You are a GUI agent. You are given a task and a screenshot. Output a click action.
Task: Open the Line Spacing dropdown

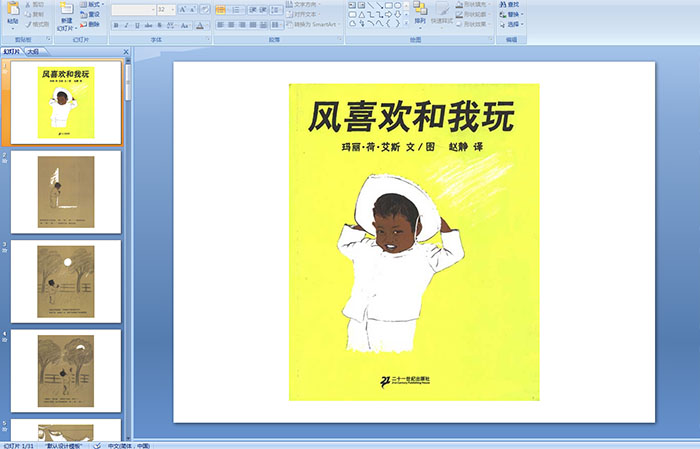(276, 10)
